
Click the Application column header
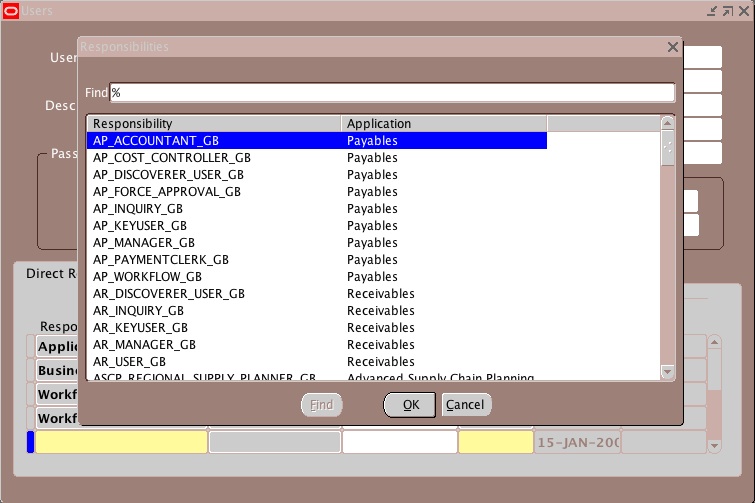pyautogui.click(x=444, y=124)
